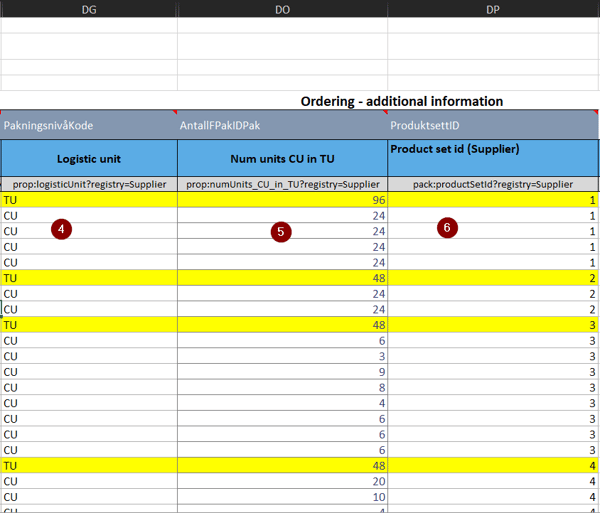This screenshot has height=513, width=600.
Task: Select the PakningsnivåKode header cell
Action: coord(89,125)
